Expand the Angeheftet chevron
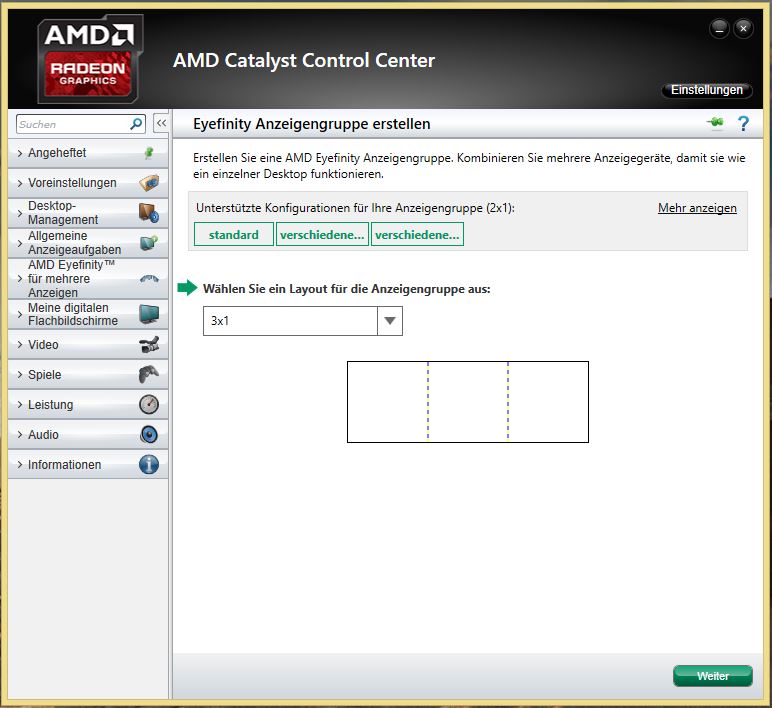The height and width of the screenshot is (708, 772). coord(20,153)
